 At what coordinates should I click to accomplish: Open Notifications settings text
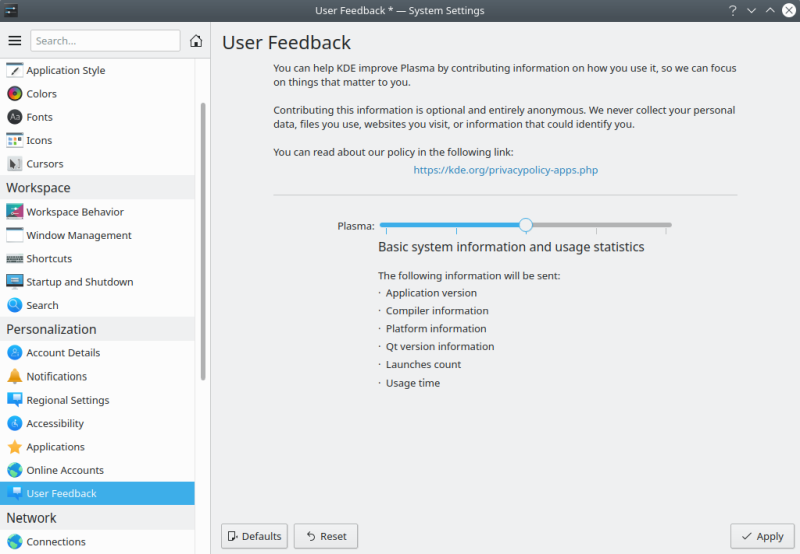click(x=57, y=376)
